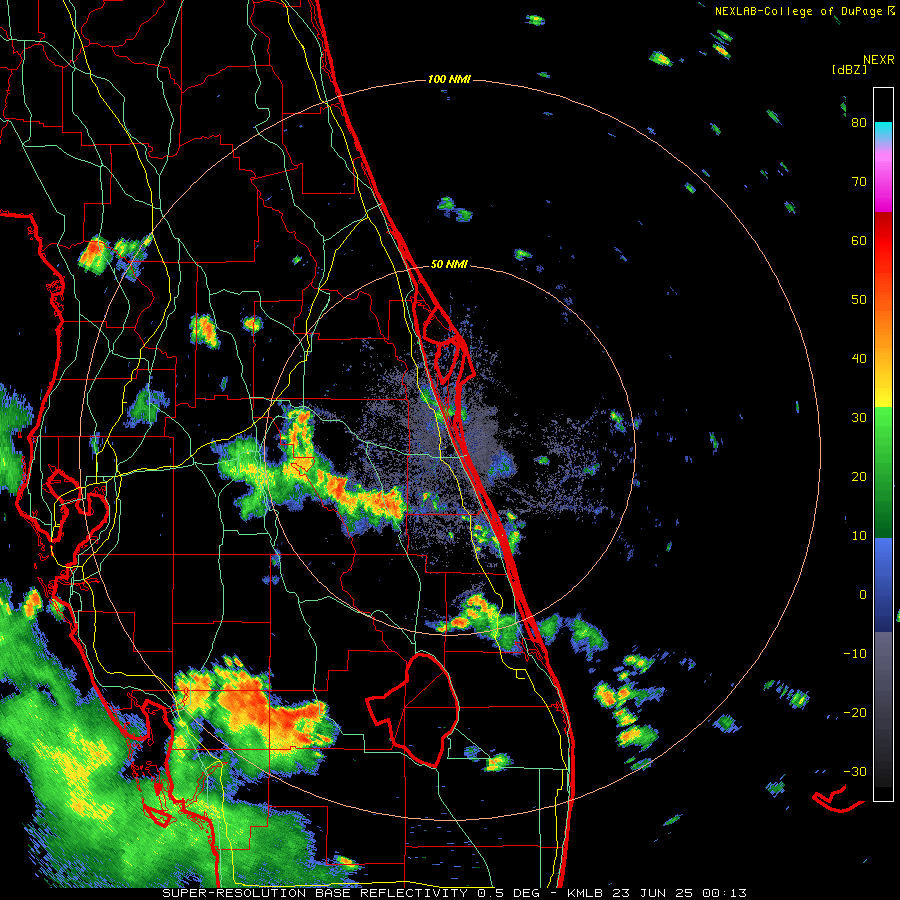Click the -20 value on the dBZ scale
The image size is (900, 900).
[x=855, y=713]
